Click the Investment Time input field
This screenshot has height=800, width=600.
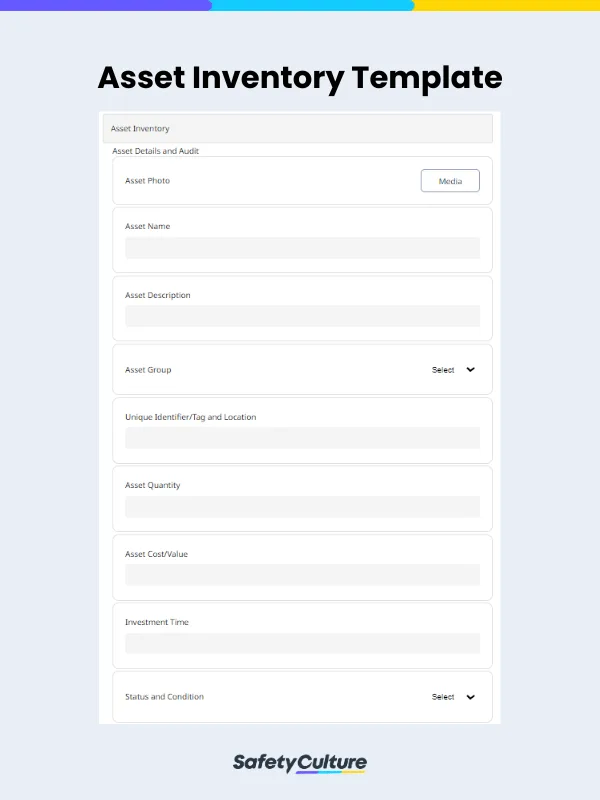coord(302,643)
